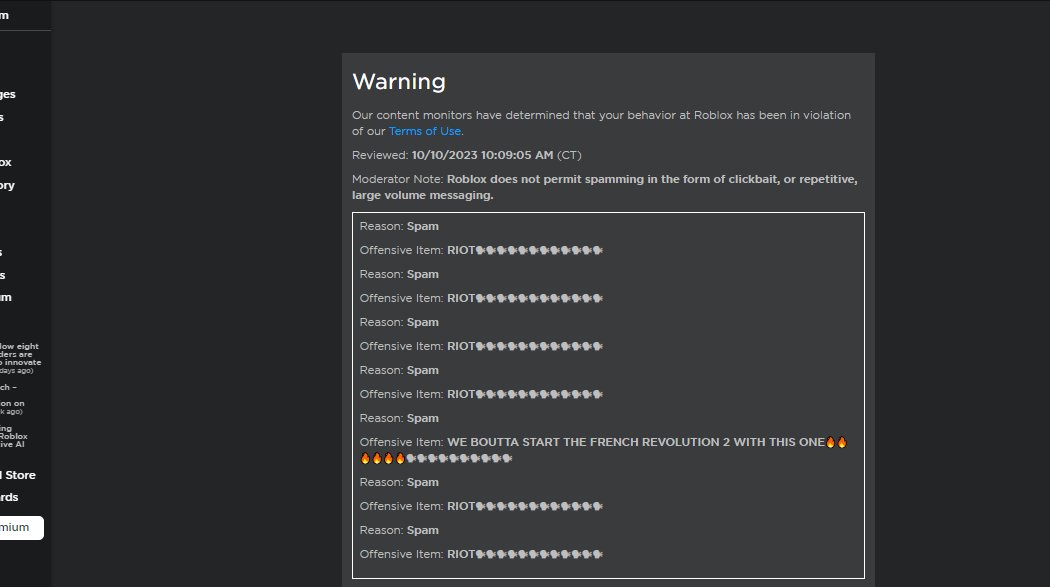Click the FRENCH REVOLUTION 2 offensive item text
This screenshot has height=587, width=1050.
coord(603,450)
